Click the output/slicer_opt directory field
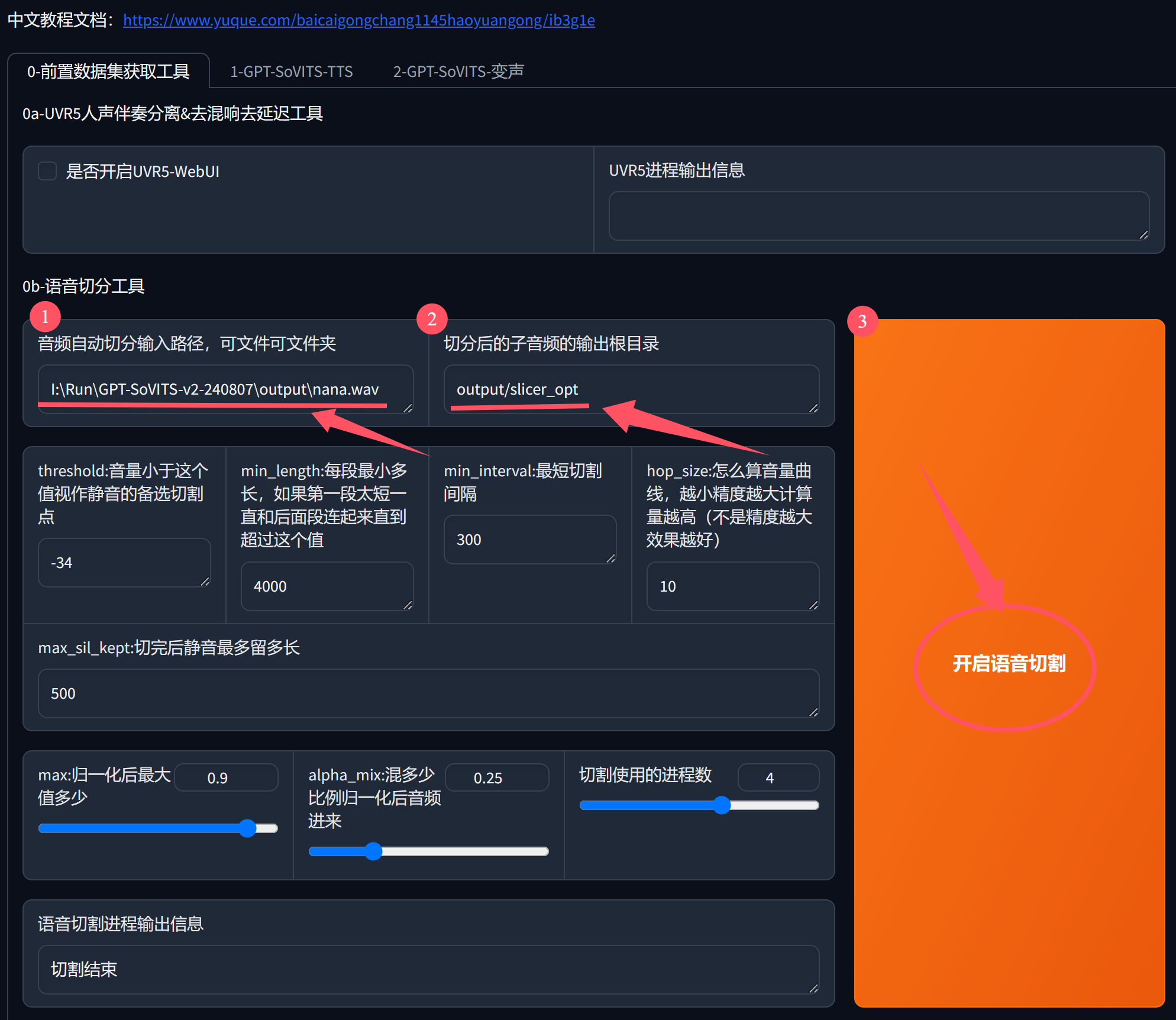Image resolution: width=1176 pixels, height=1020 pixels. point(631,389)
